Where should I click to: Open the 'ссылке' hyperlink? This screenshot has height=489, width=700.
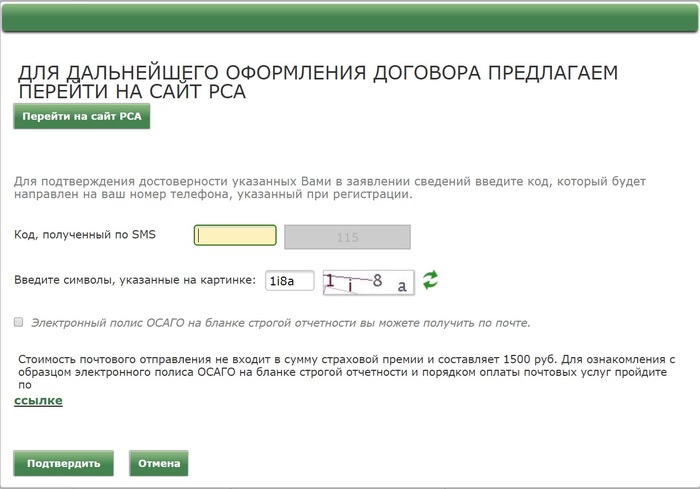click(38, 400)
